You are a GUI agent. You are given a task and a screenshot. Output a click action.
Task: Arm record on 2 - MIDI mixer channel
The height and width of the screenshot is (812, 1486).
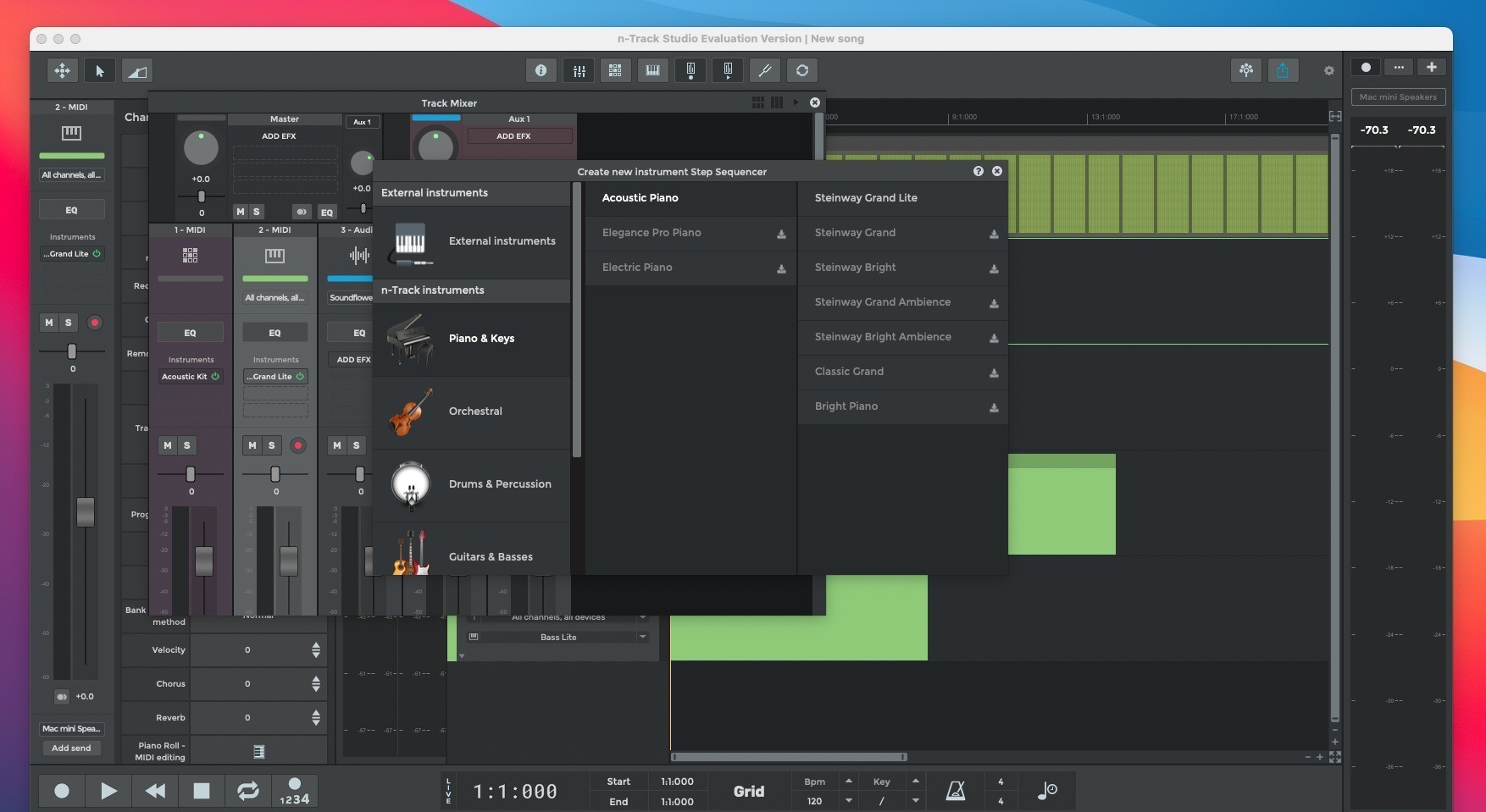(x=297, y=445)
